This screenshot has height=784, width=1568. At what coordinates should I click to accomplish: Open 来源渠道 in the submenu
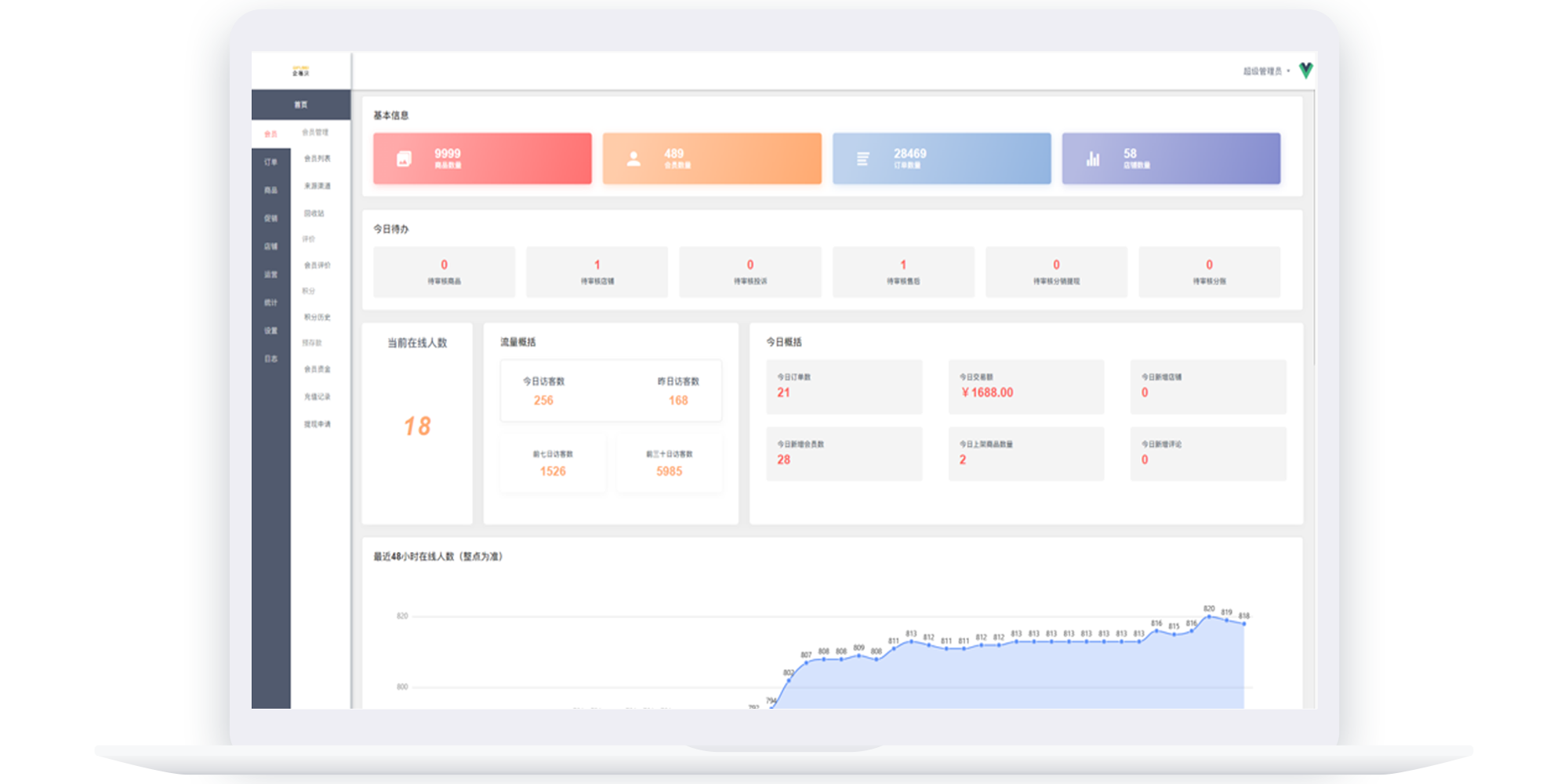[317, 186]
